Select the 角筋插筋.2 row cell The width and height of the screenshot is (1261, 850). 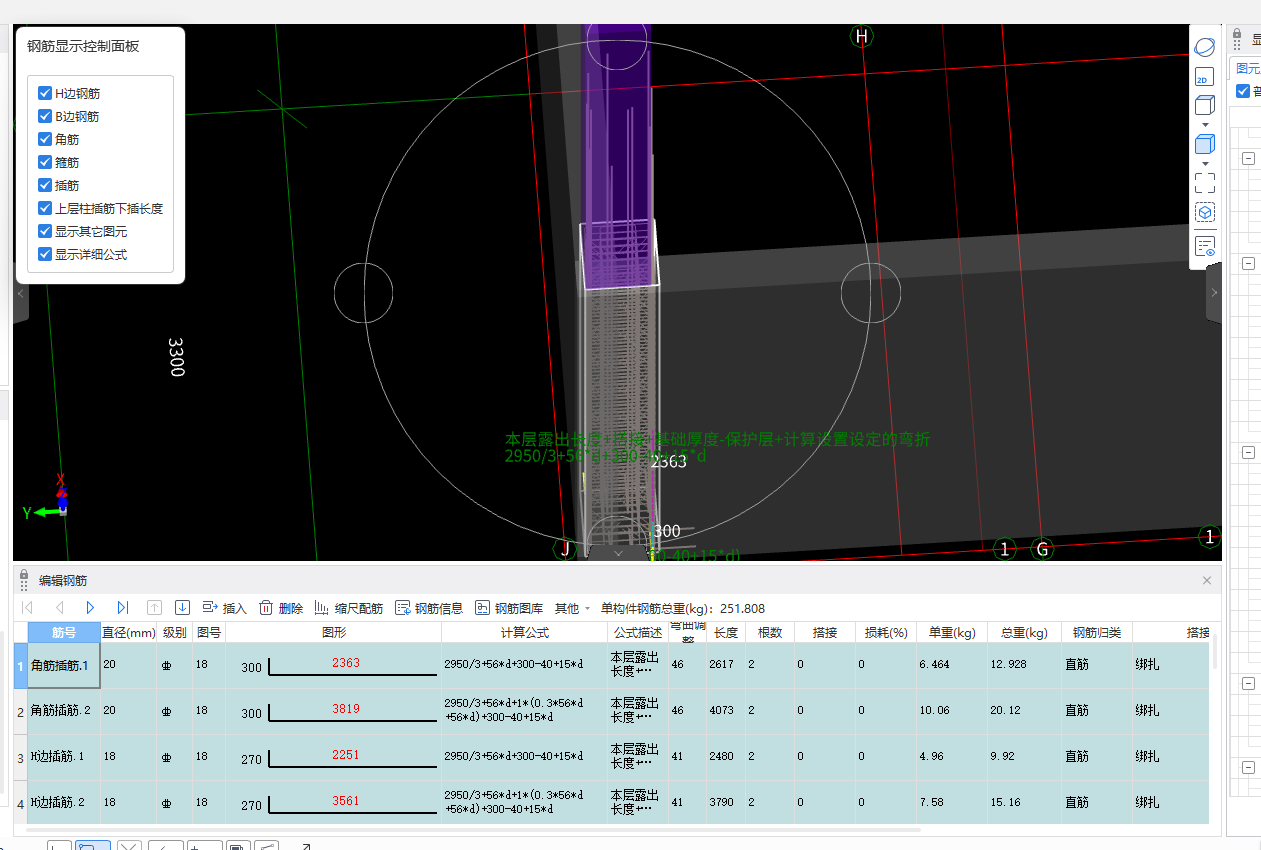(x=62, y=711)
